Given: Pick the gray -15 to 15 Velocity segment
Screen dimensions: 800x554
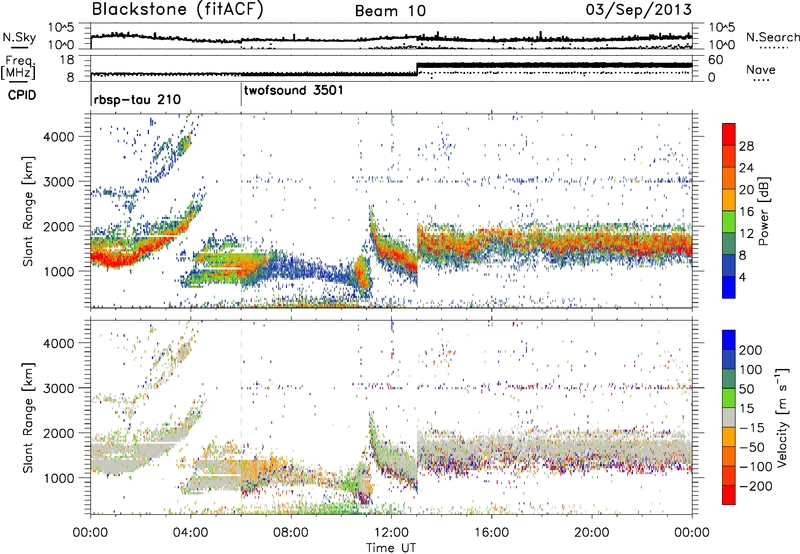Looking at the screenshot, I should tap(729, 417).
